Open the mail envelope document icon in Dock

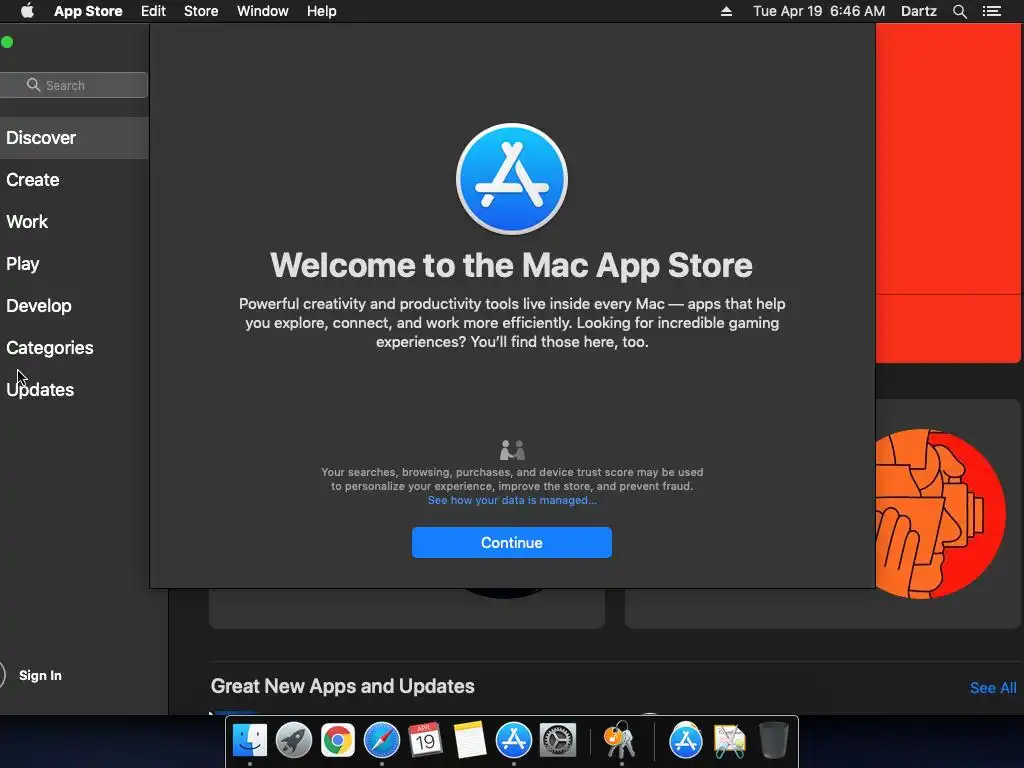pyautogui.click(x=729, y=741)
